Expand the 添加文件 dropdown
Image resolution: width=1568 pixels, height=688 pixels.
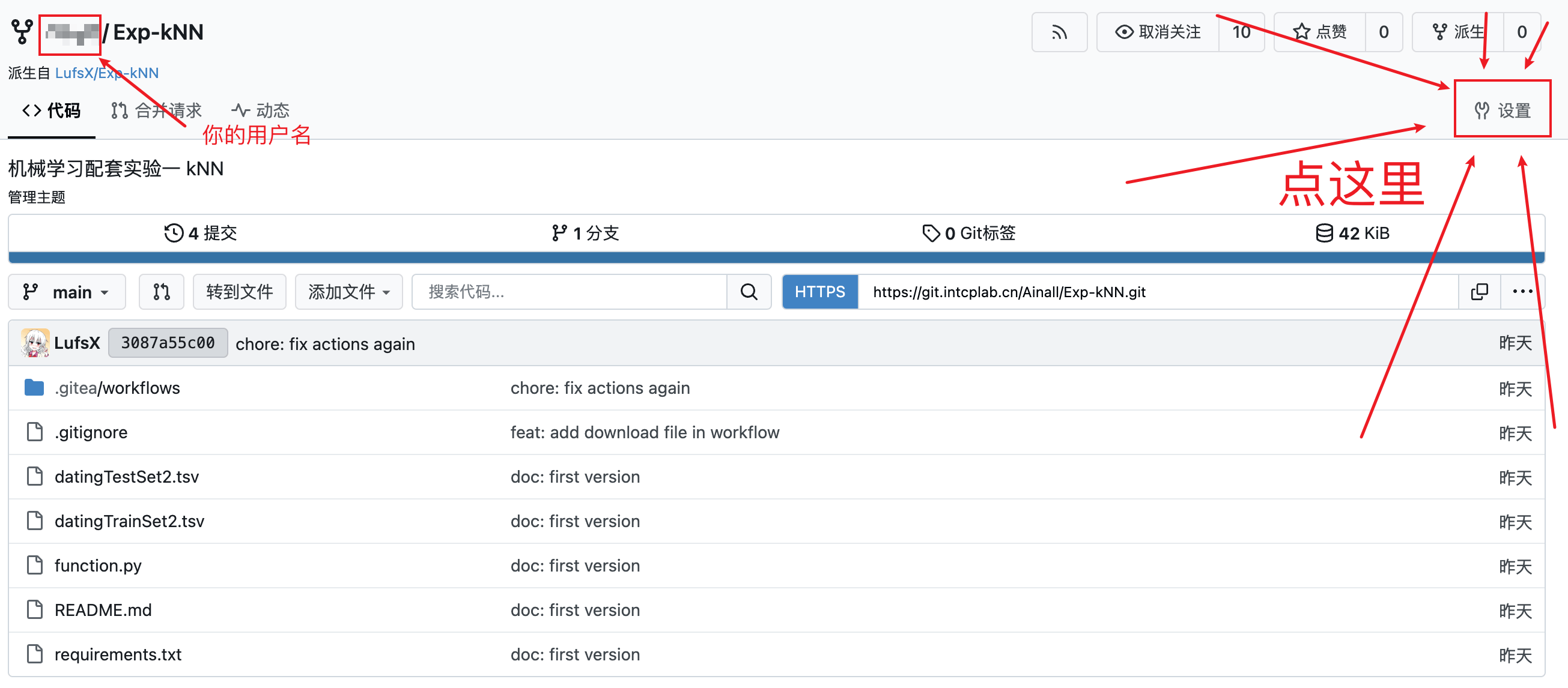click(349, 292)
